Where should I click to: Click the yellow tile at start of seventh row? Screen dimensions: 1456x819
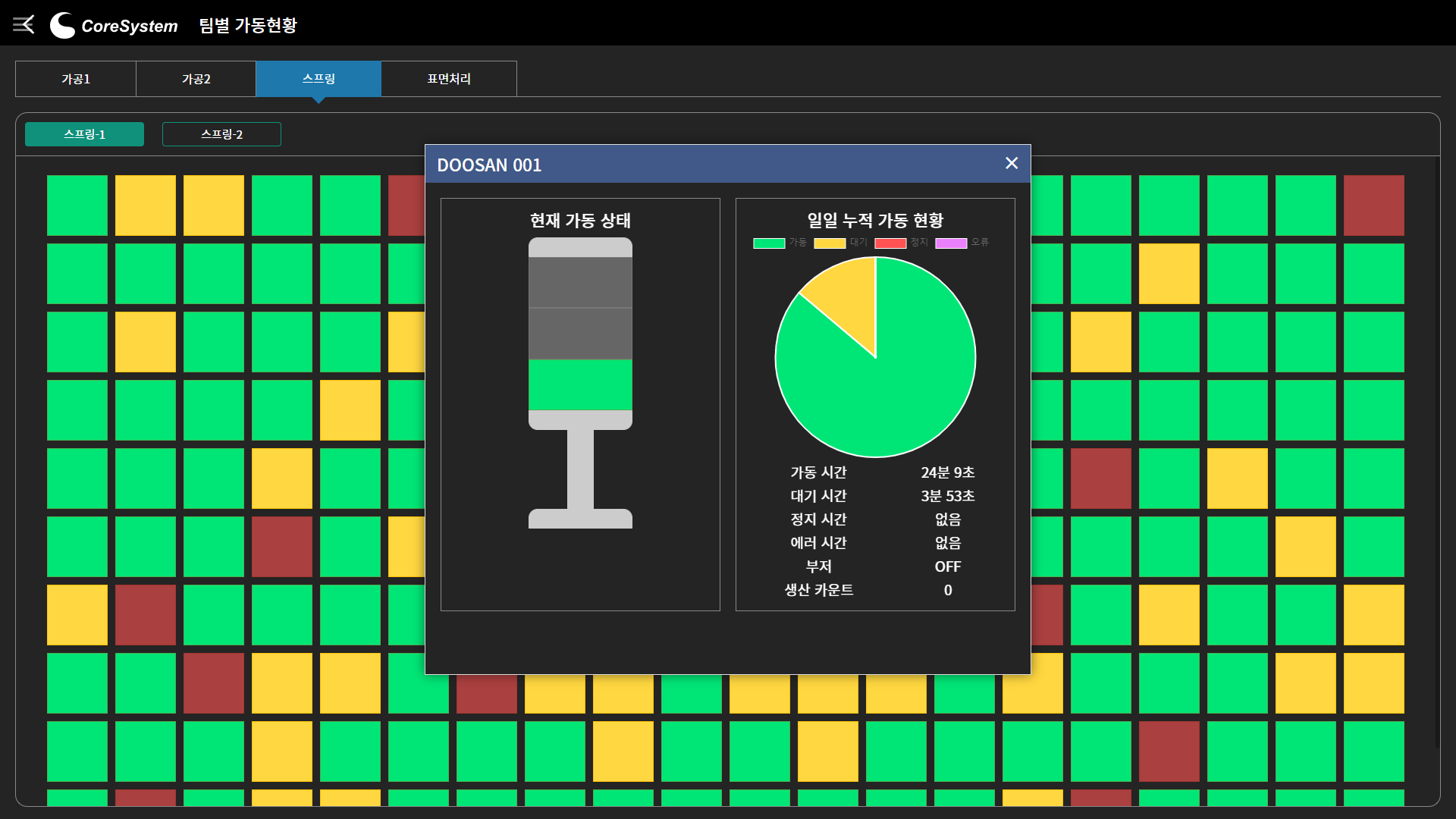[77, 615]
